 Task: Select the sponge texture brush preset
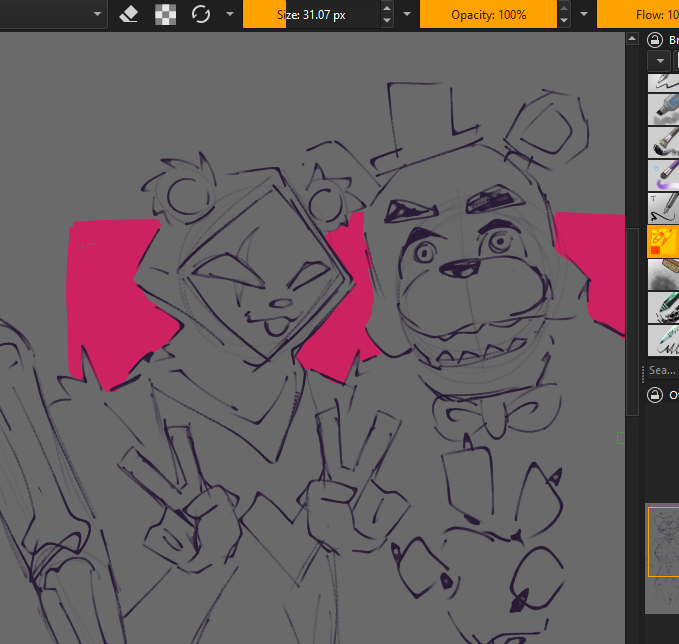663,274
